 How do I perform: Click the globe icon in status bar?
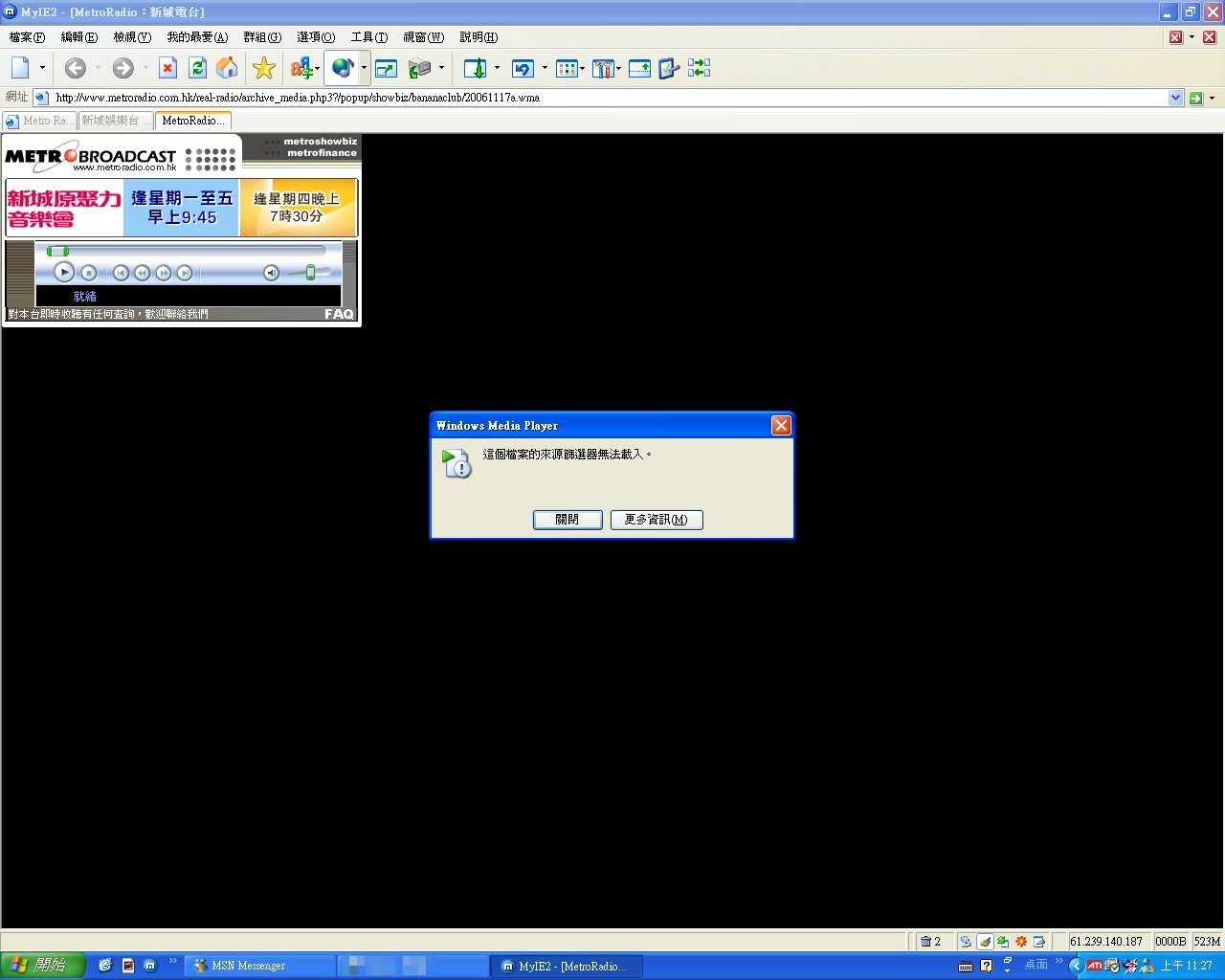pyautogui.click(x=966, y=942)
